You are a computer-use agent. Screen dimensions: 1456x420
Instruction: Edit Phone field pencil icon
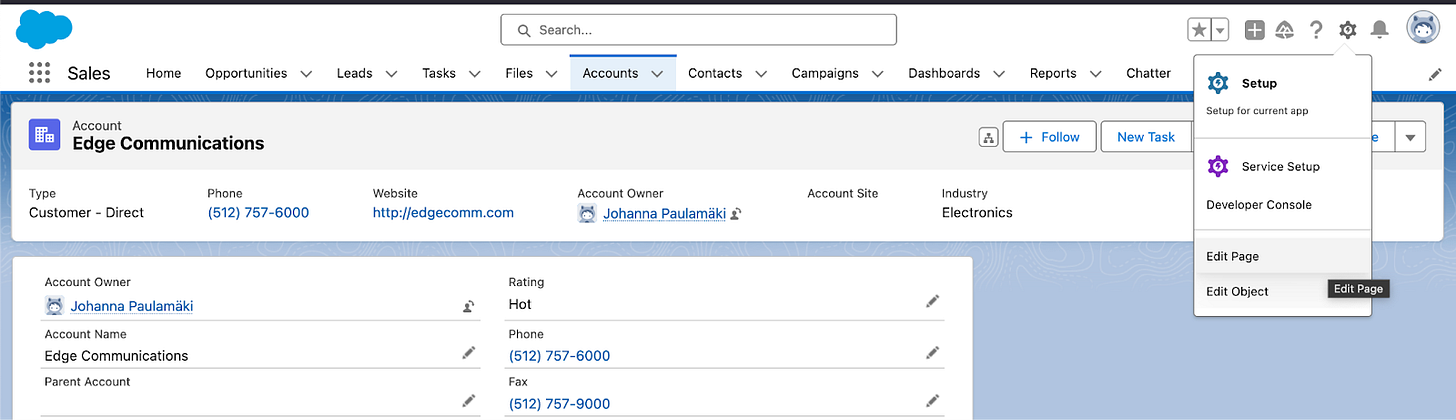pos(932,352)
